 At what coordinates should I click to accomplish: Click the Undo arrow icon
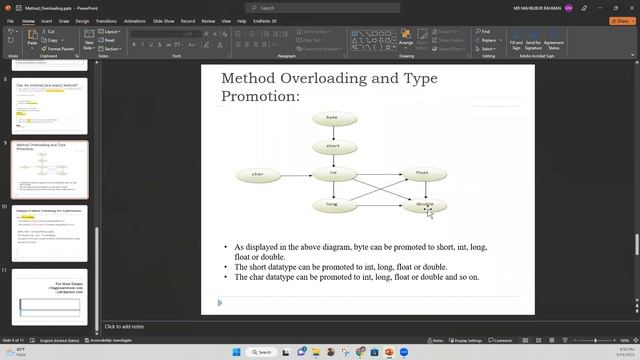(x=11, y=31)
